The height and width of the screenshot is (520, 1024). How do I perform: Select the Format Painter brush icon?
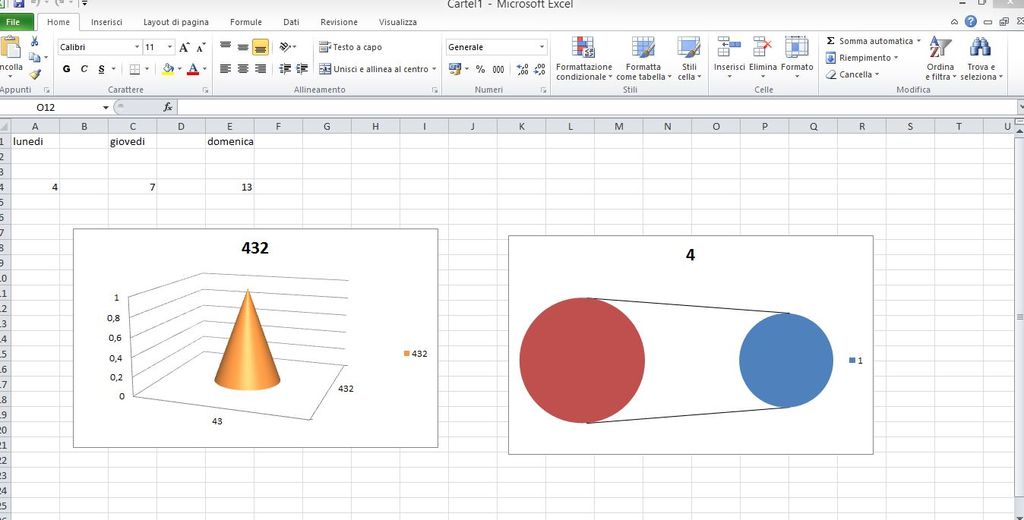[x=35, y=74]
